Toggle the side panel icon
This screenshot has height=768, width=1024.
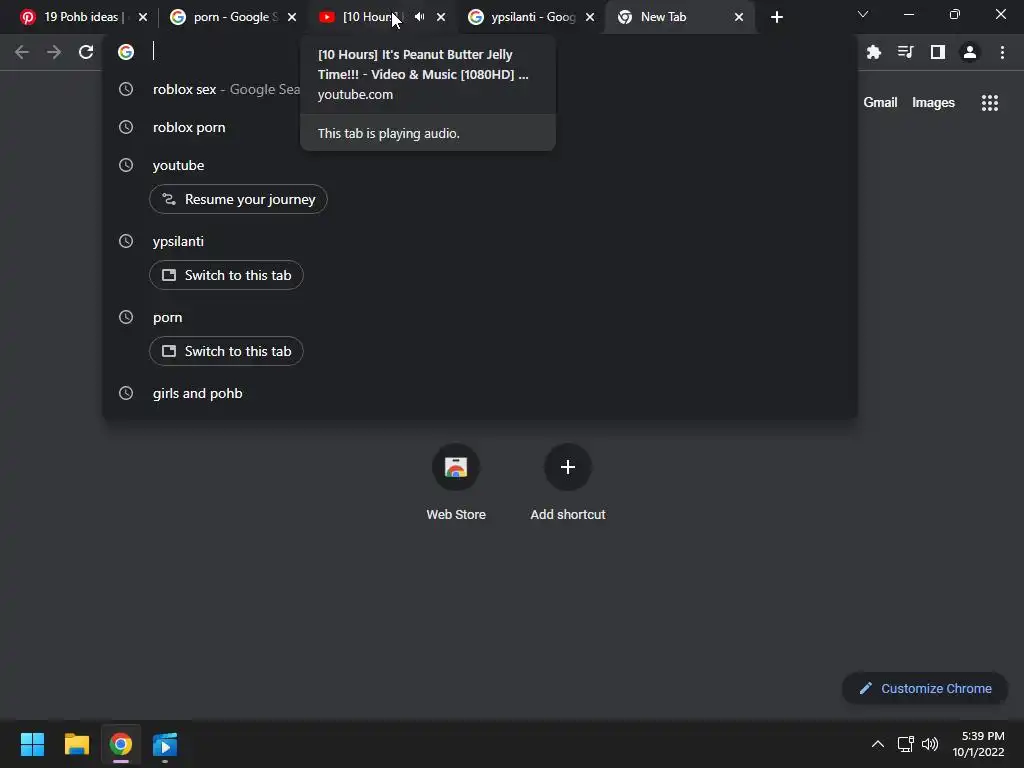pyautogui.click(x=938, y=52)
